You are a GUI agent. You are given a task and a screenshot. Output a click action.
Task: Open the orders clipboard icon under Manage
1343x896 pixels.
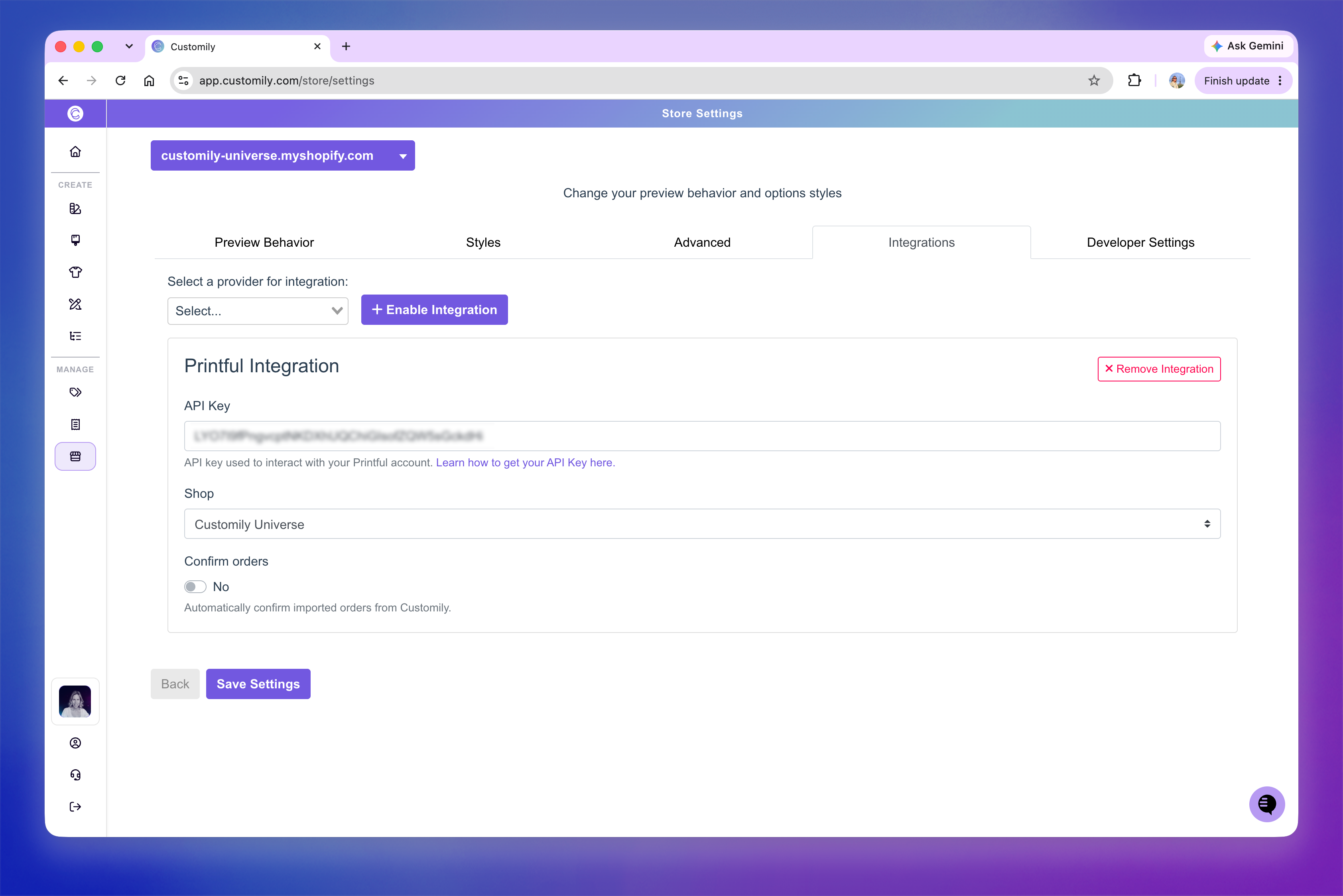[x=75, y=424]
